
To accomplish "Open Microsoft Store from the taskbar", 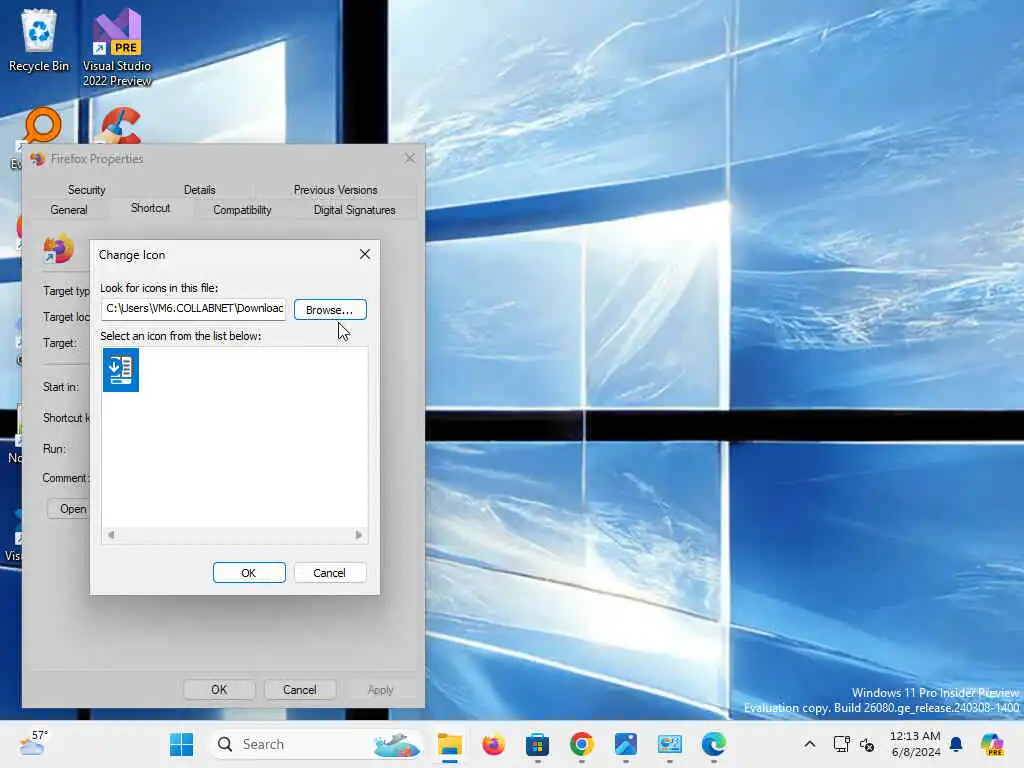I will coord(537,744).
